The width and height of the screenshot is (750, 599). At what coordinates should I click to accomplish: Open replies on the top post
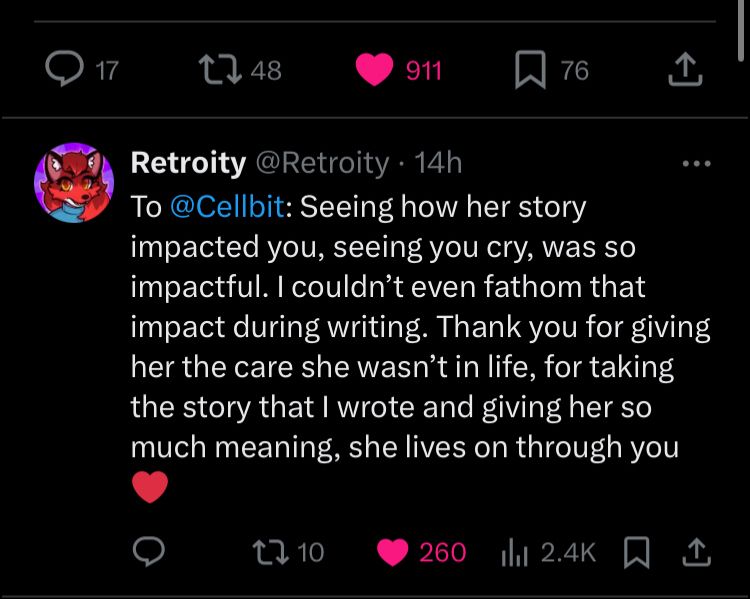click(x=67, y=69)
